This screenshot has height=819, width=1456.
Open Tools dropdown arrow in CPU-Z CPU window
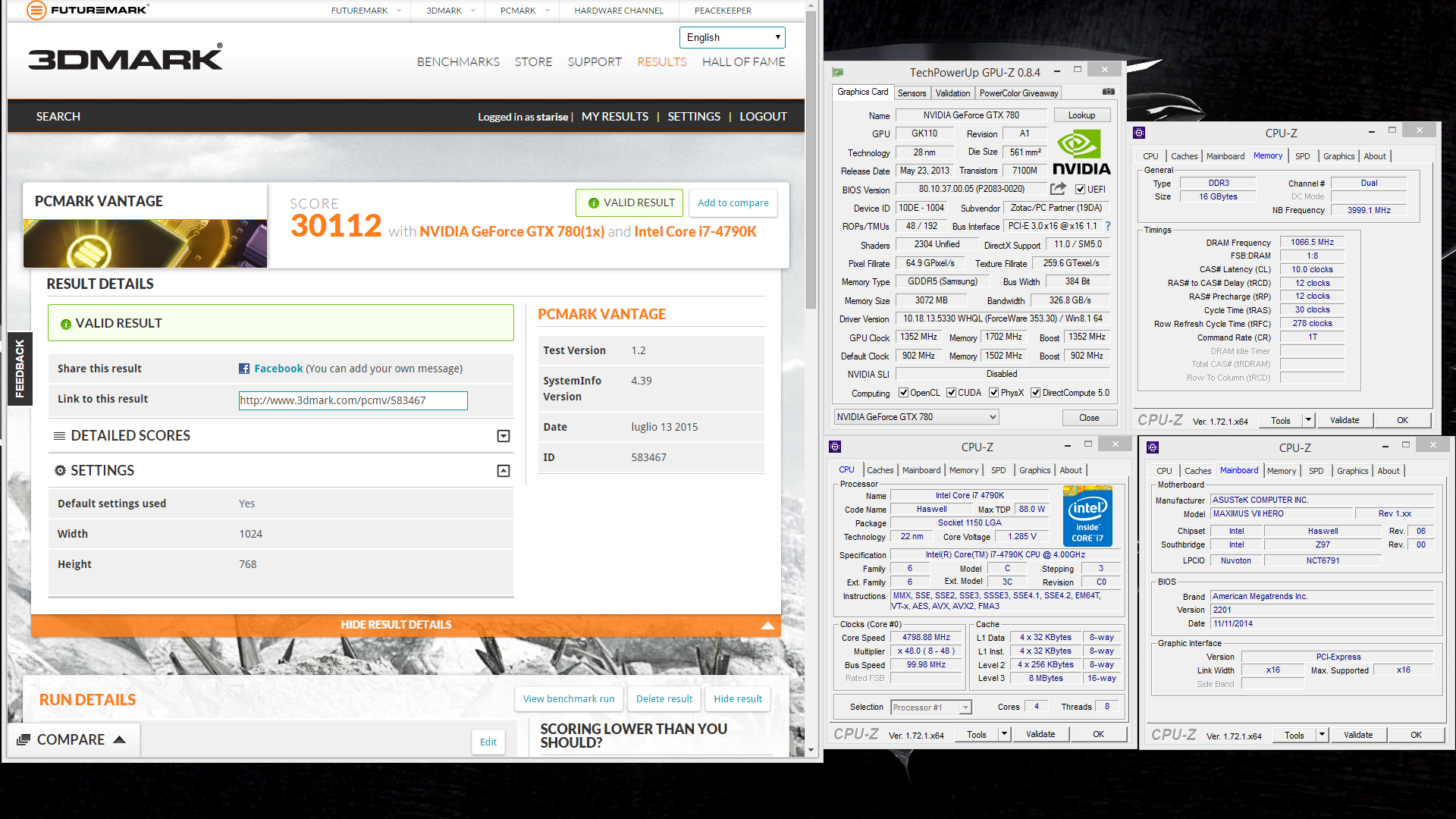[1003, 734]
